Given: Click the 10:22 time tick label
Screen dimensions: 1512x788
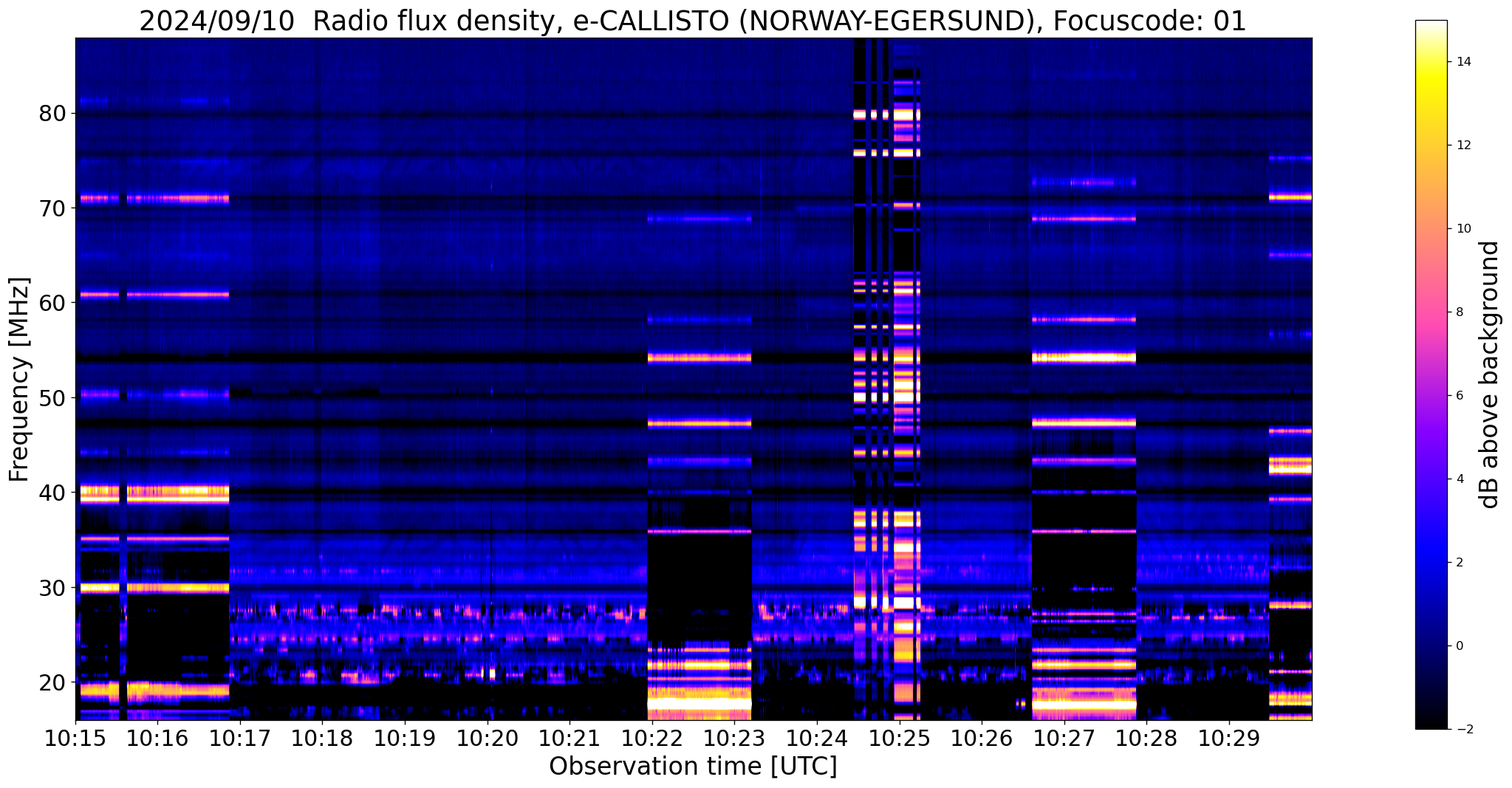Looking at the screenshot, I should pyautogui.click(x=652, y=739).
